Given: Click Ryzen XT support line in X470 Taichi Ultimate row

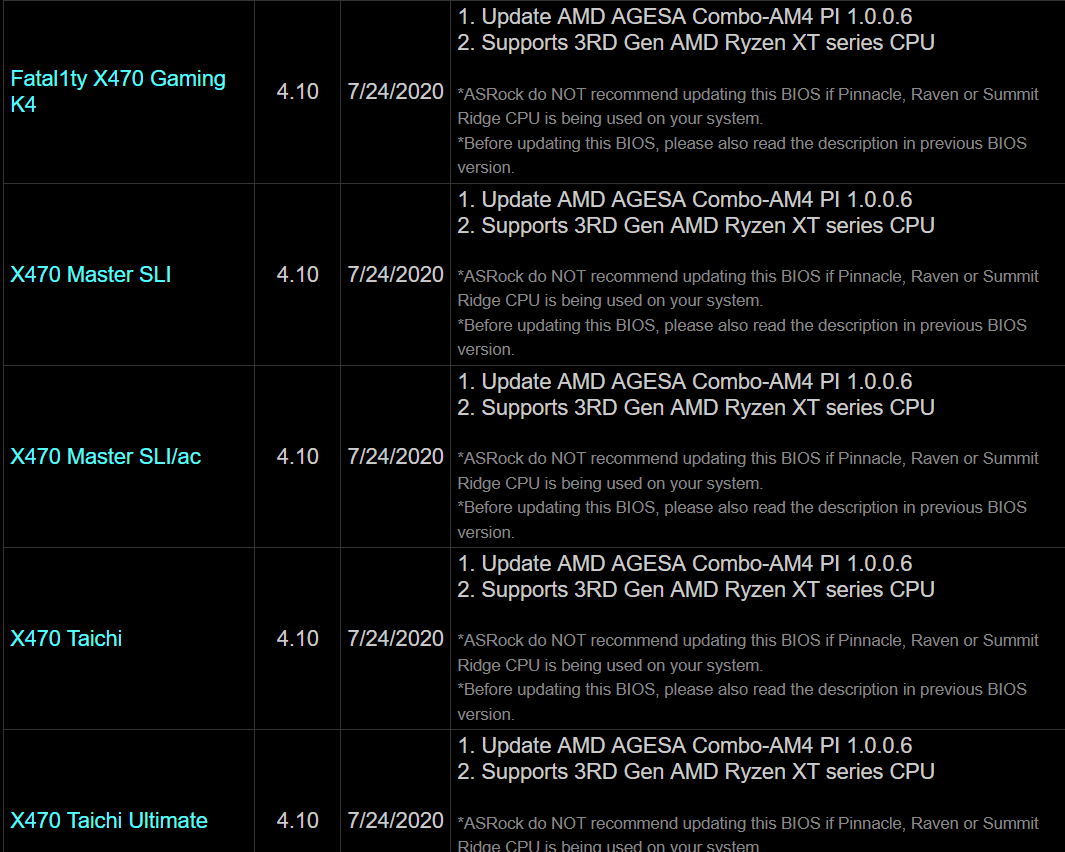Looking at the screenshot, I should point(696,772).
